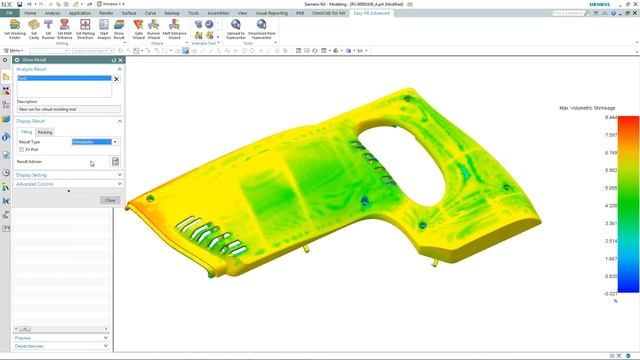This screenshot has width=640, height=360.
Task: Click the Undo arrow icon
Action: [x=29, y=4]
